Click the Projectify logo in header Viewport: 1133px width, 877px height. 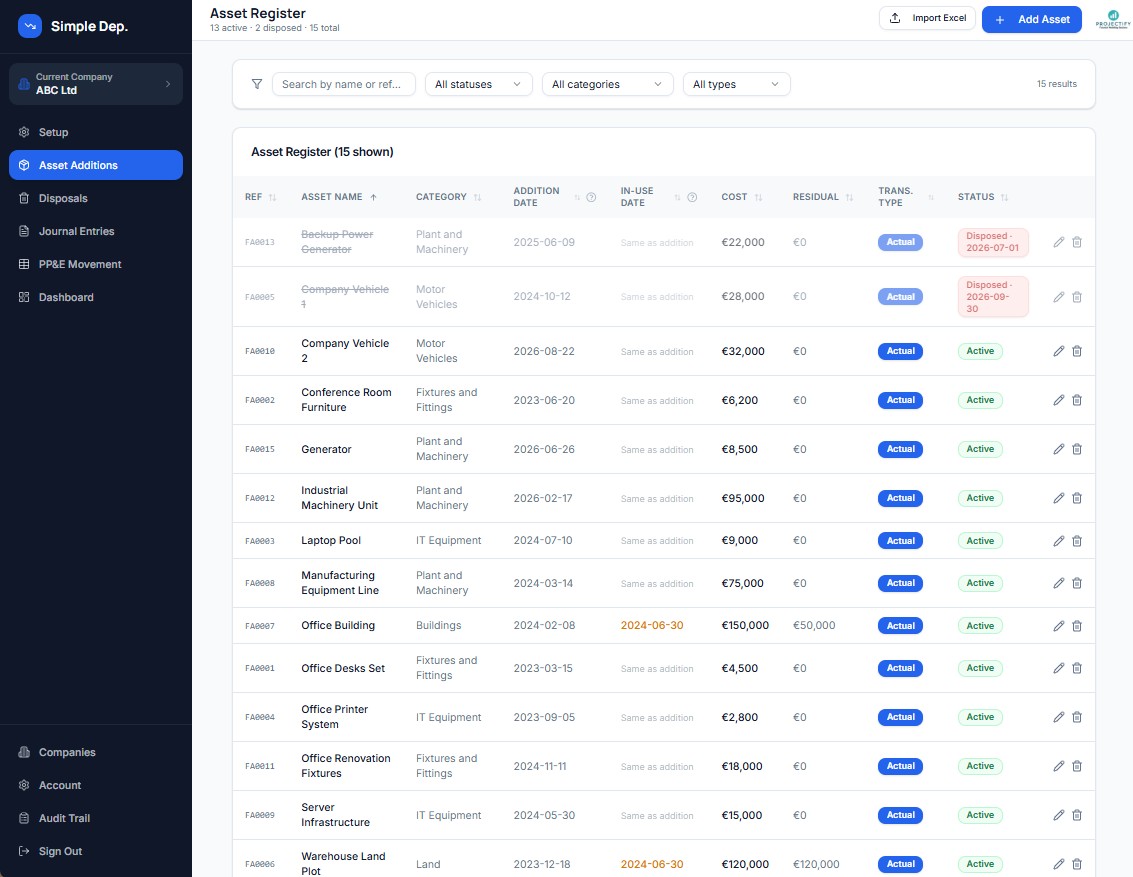pos(1113,19)
